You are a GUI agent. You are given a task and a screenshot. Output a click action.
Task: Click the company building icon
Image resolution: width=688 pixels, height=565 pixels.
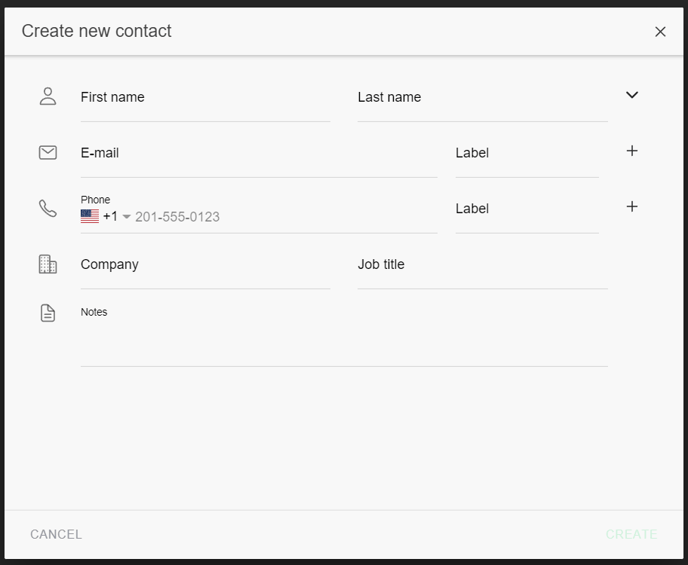pyautogui.click(x=48, y=264)
